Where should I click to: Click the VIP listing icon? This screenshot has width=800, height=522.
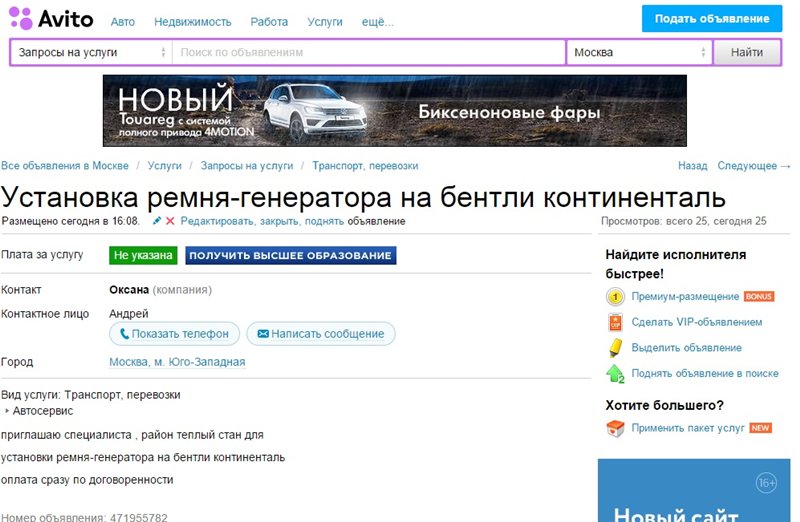[x=615, y=322]
